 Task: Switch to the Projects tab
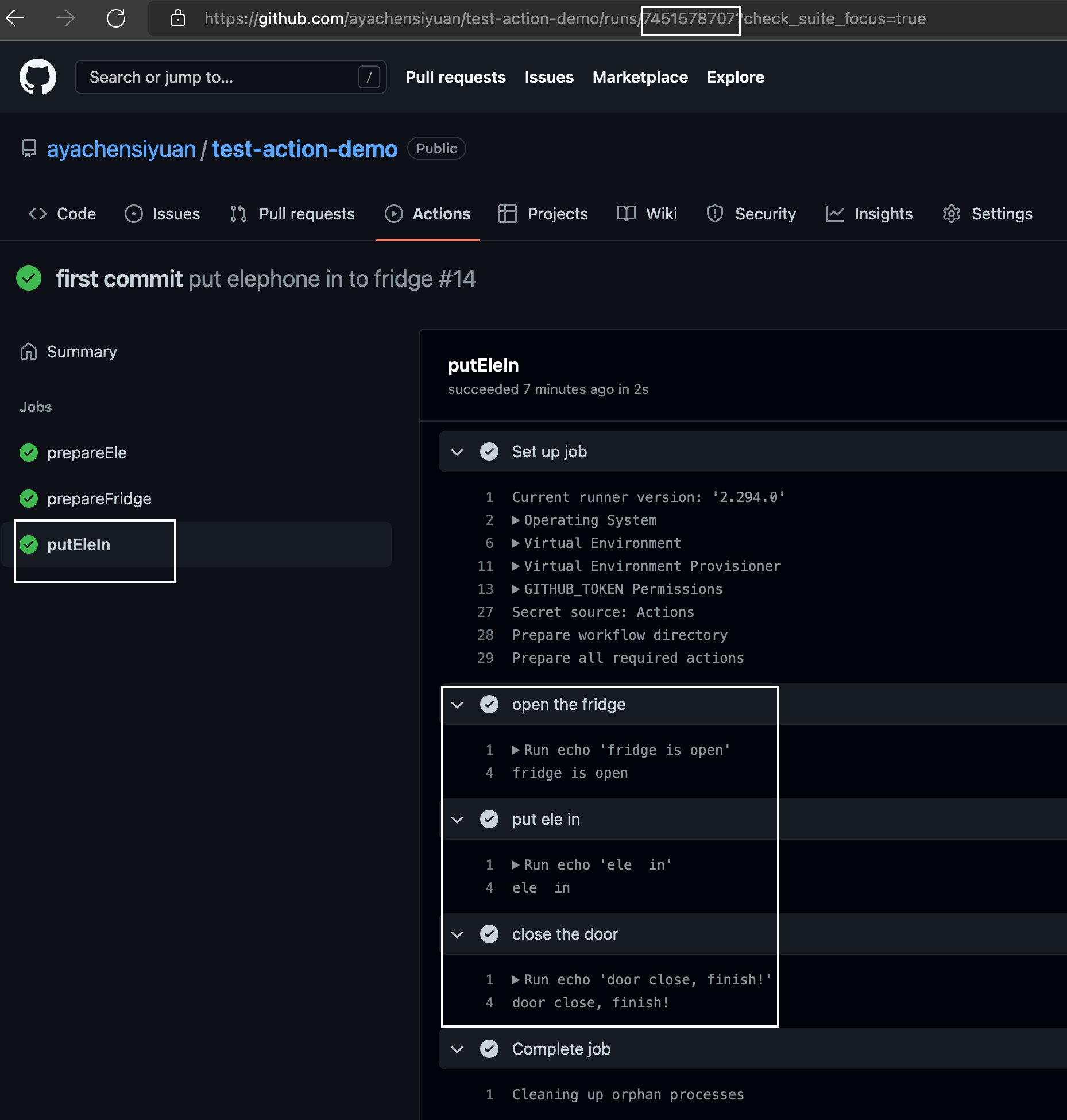coord(543,214)
